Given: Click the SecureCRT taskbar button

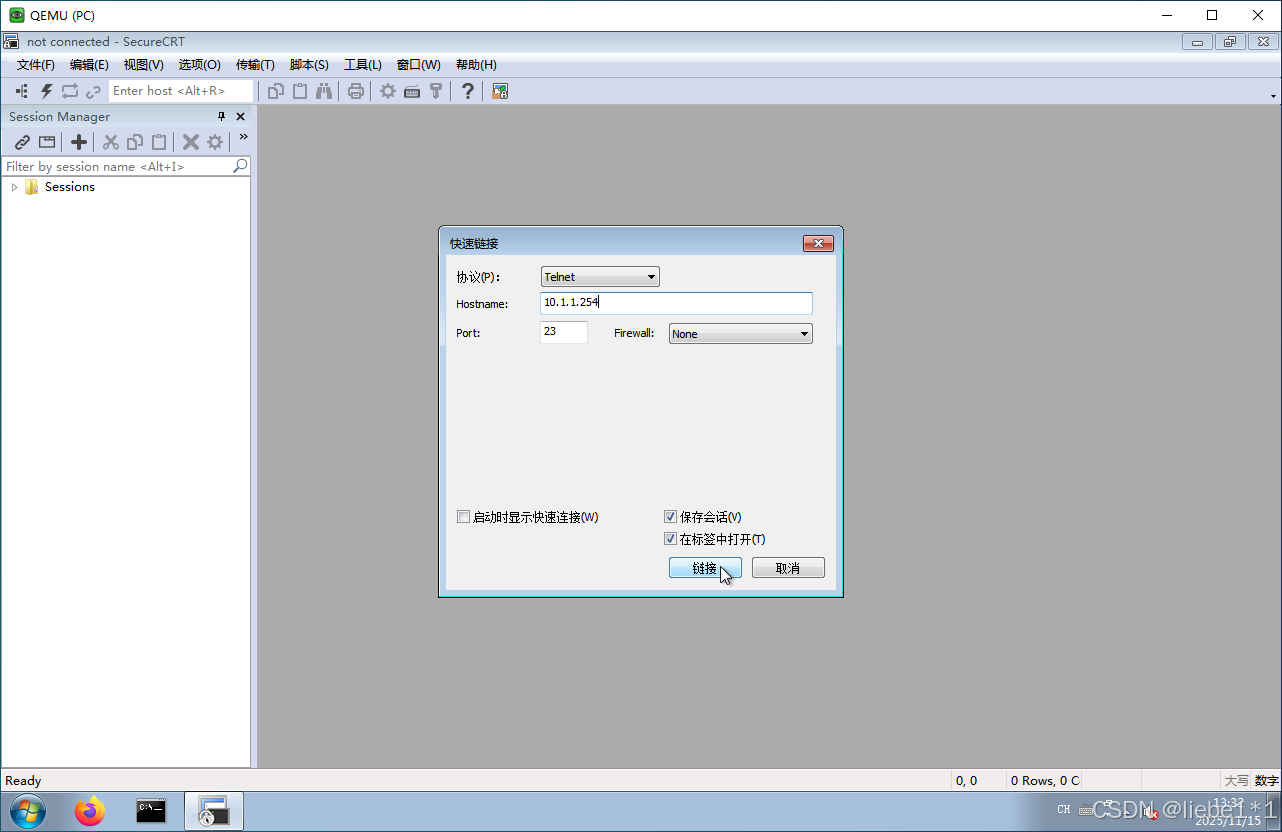Looking at the screenshot, I should (214, 811).
